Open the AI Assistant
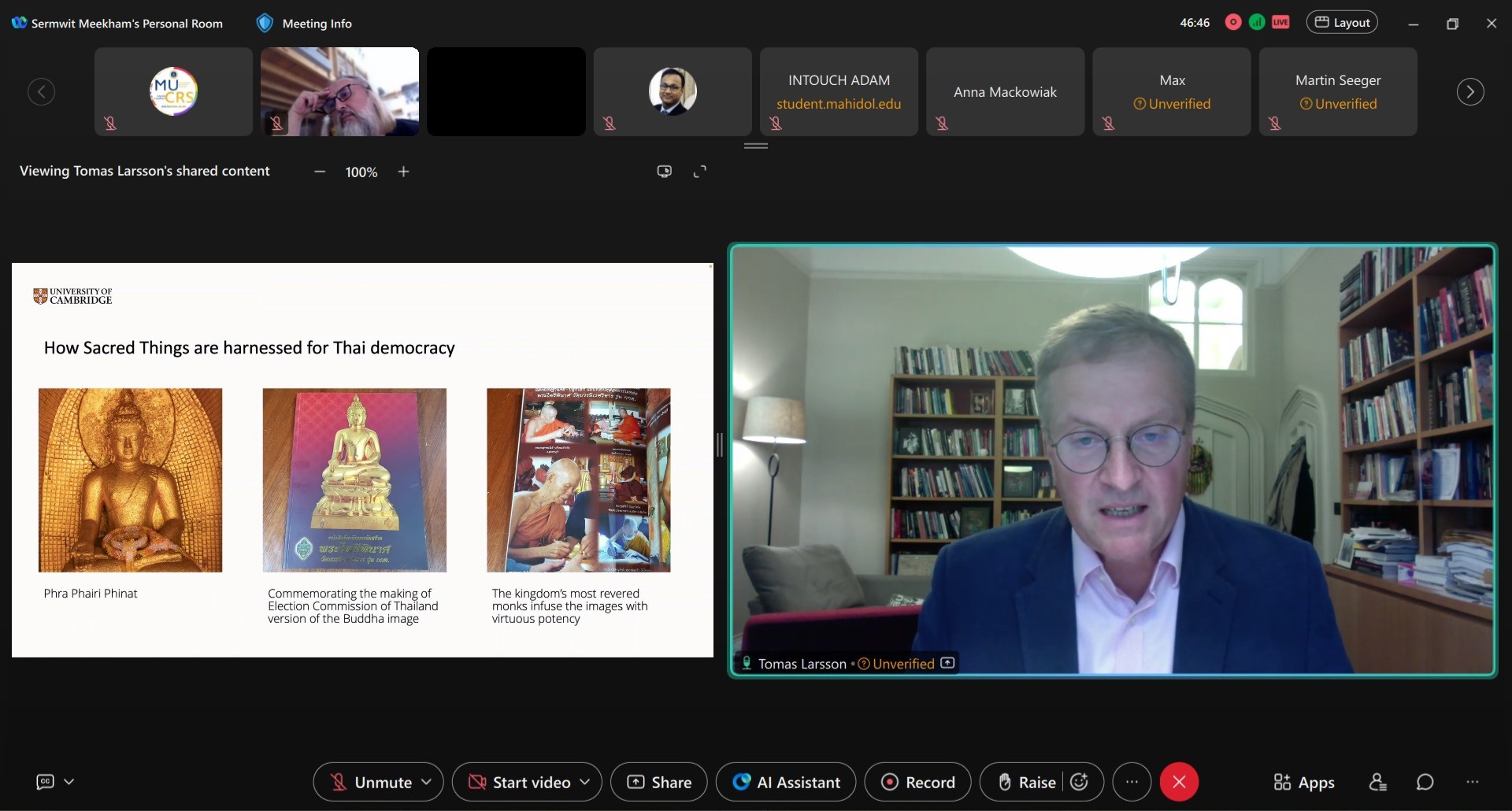The height and width of the screenshot is (811, 1512). (786, 782)
